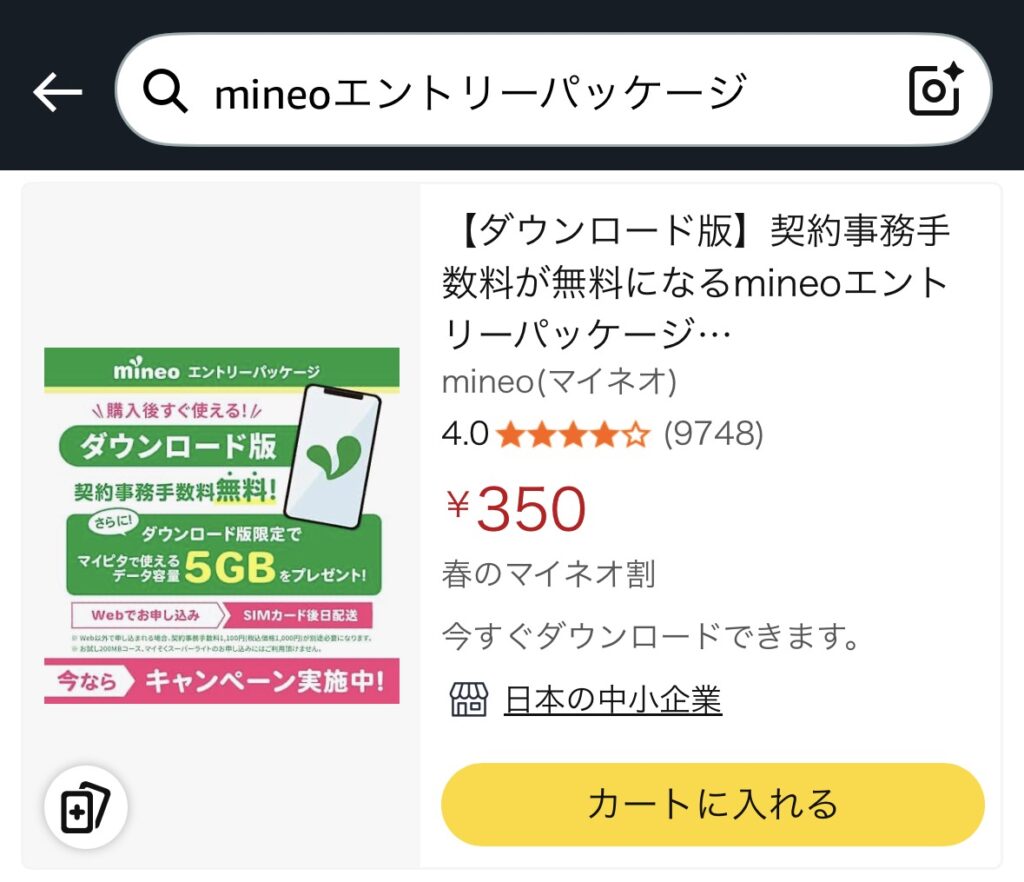
Task: Click the 春のマイネオ割 deal label
Action: [548, 574]
